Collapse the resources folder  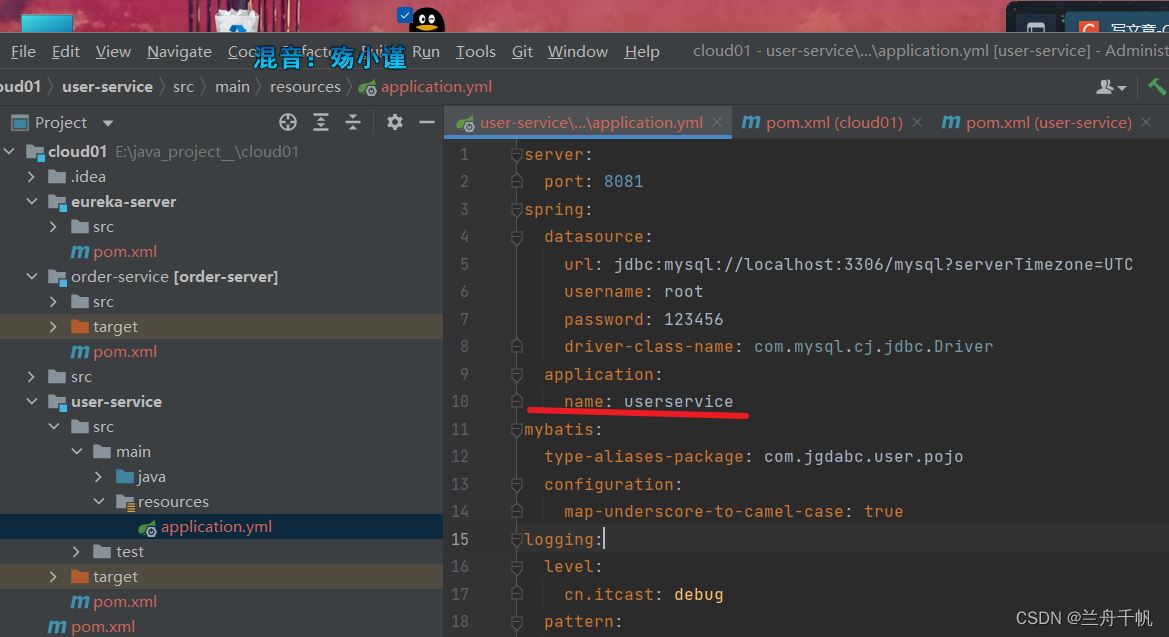tap(98, 501)
